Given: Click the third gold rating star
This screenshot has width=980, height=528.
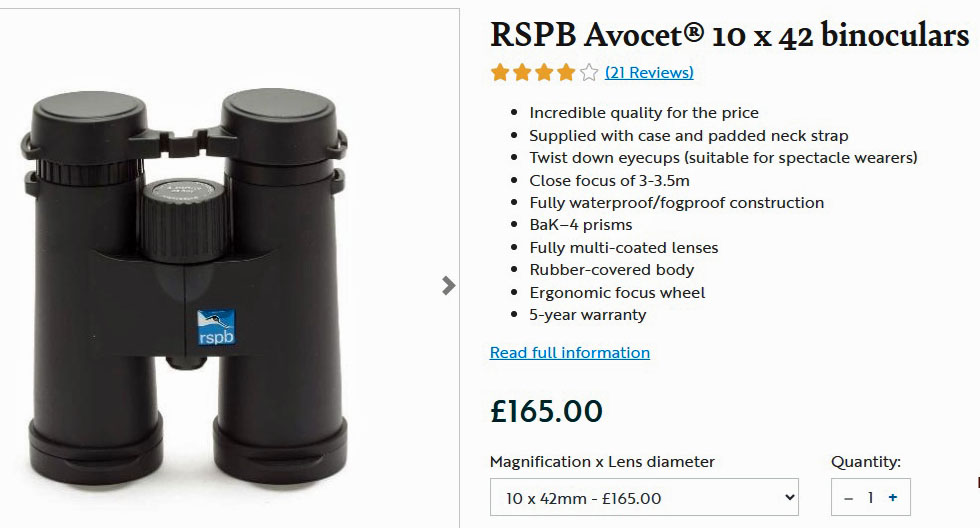Looking at the screenshot, I should [x=545, y=72].
